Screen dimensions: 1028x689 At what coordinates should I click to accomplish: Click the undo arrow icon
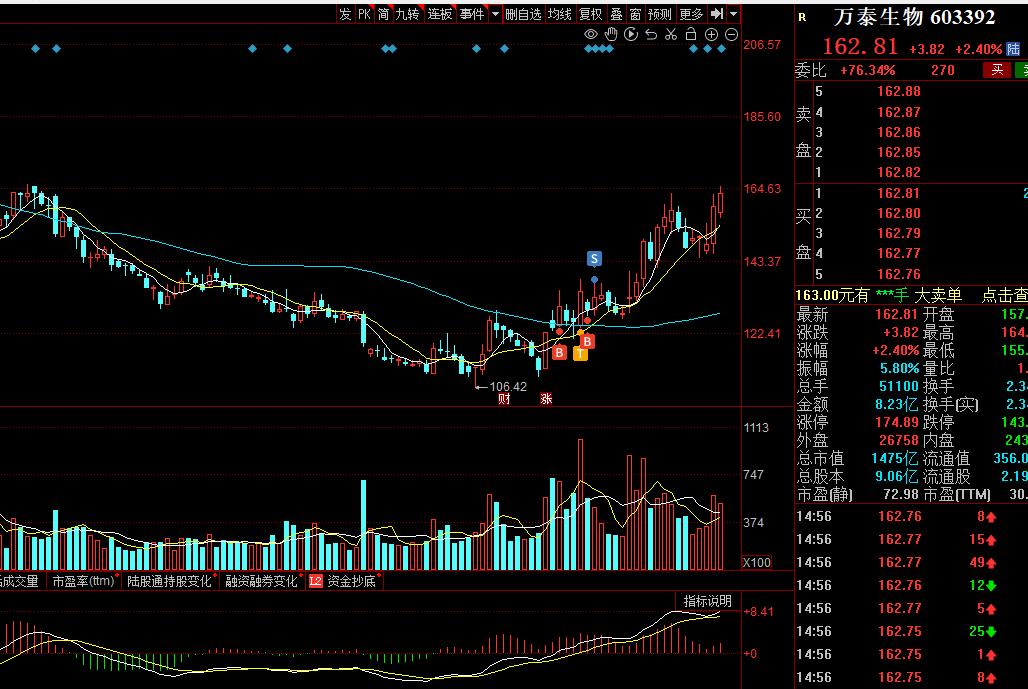tap(651, 34)
